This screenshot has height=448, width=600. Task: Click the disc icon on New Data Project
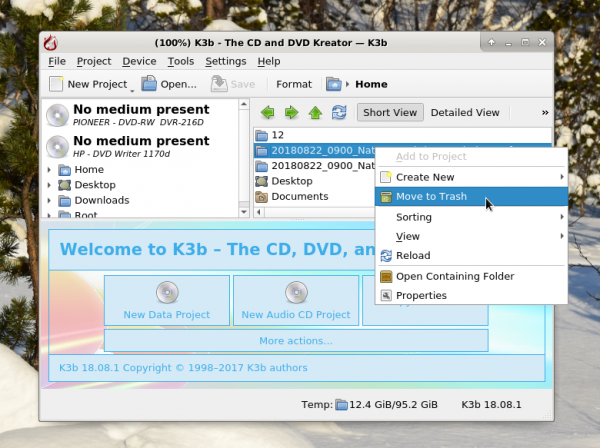click(167, 292)
